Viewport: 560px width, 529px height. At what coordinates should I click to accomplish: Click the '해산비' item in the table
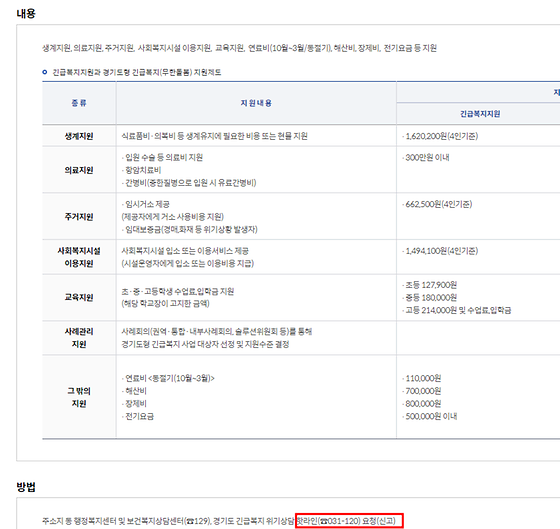(x=135, y=391)
